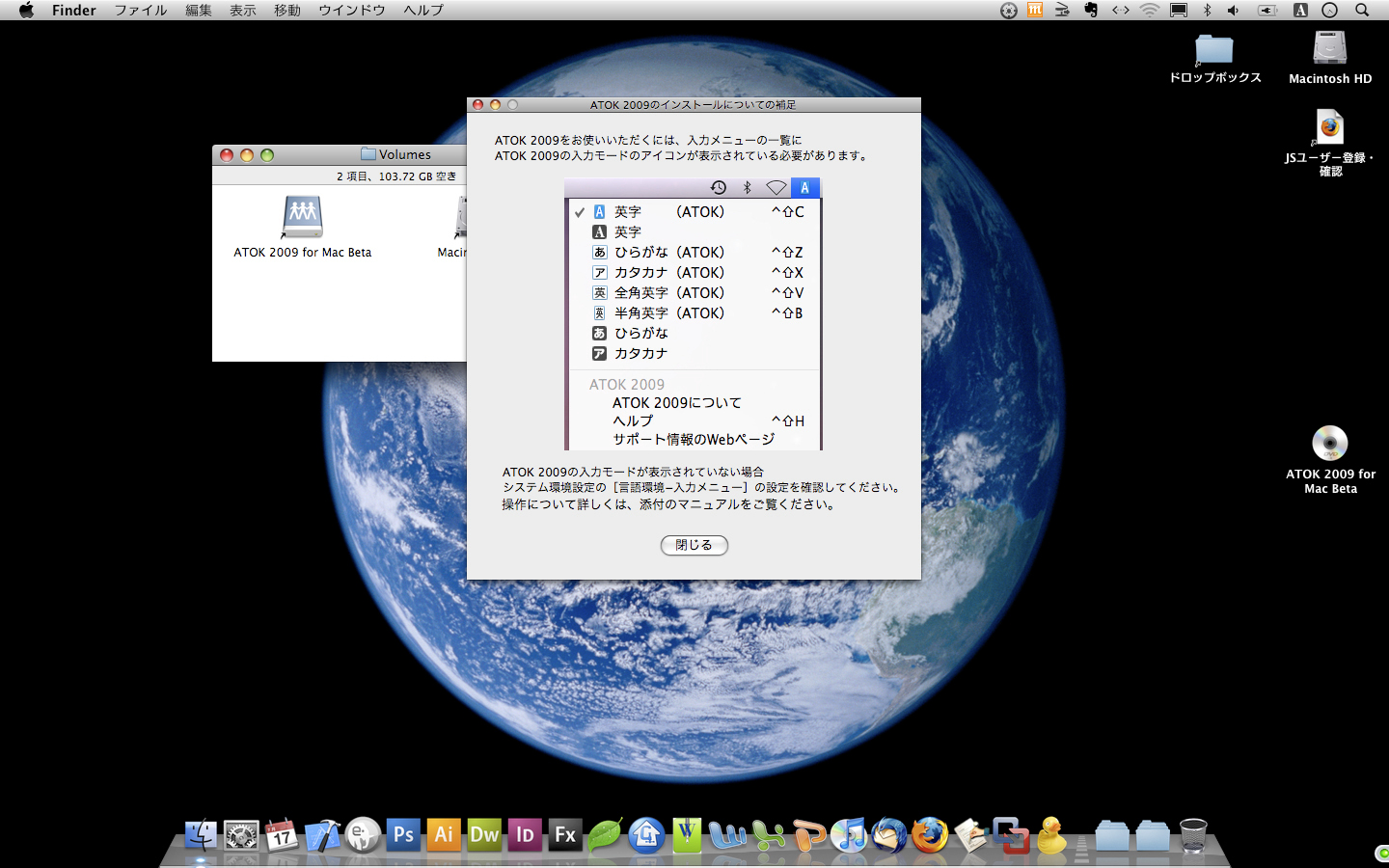Open the 移動 menu
The width and height of the screenshot is (1389, 868).
click(x=287, y=10)
